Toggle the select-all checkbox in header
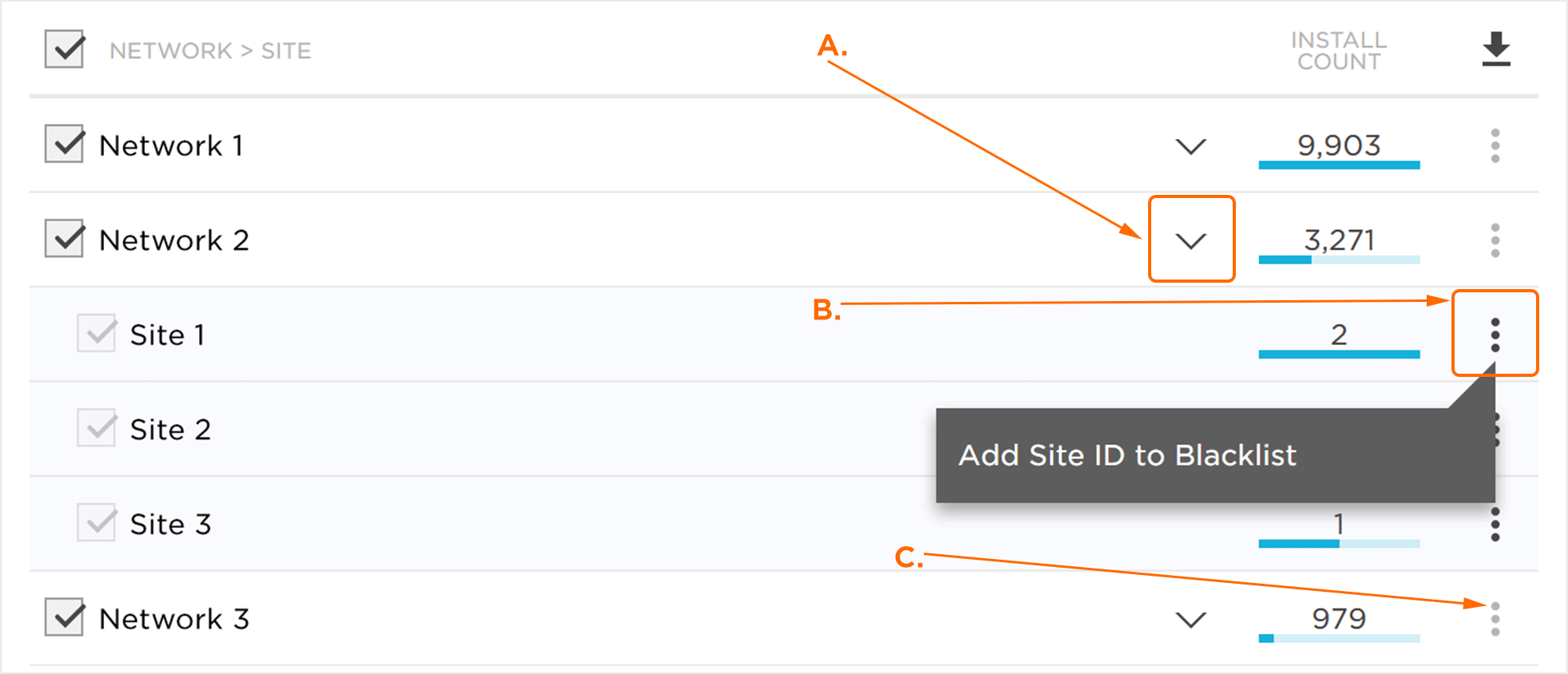 pos(65,50)
